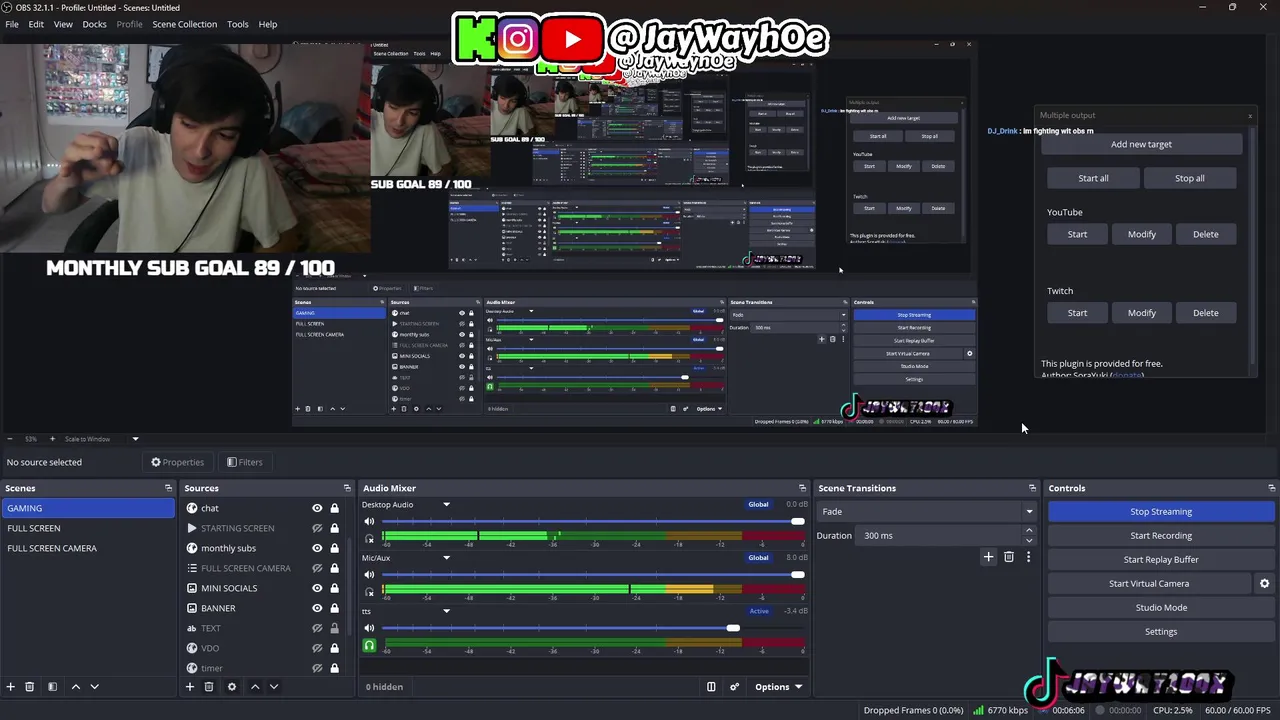Toggle Mic/Aux monitoring icon
Viewport: 1280px width, 720px height.
[x=369, y=592]
